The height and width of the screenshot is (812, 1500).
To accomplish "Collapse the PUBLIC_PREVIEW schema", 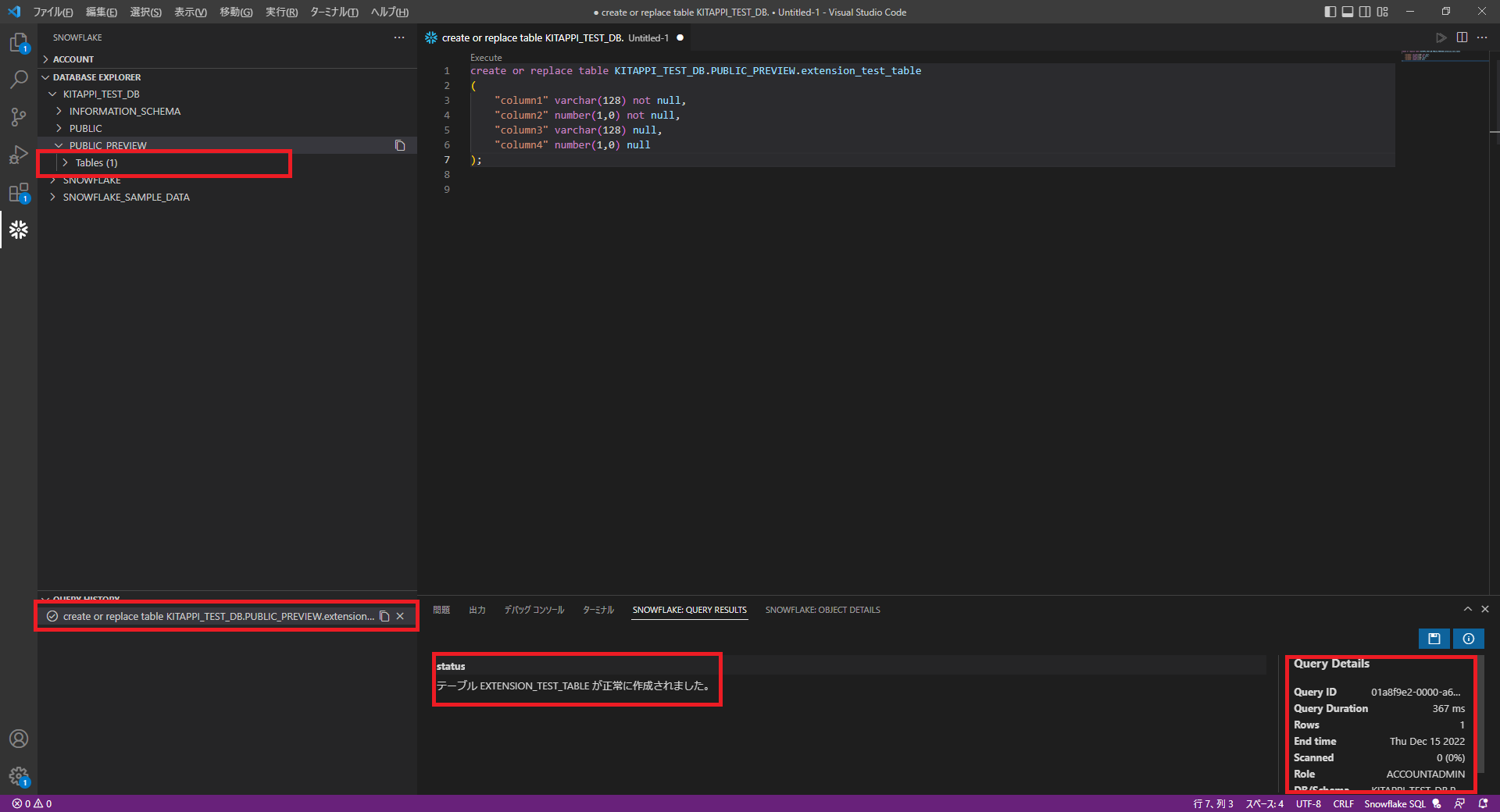I will click(x=57, y=145).
